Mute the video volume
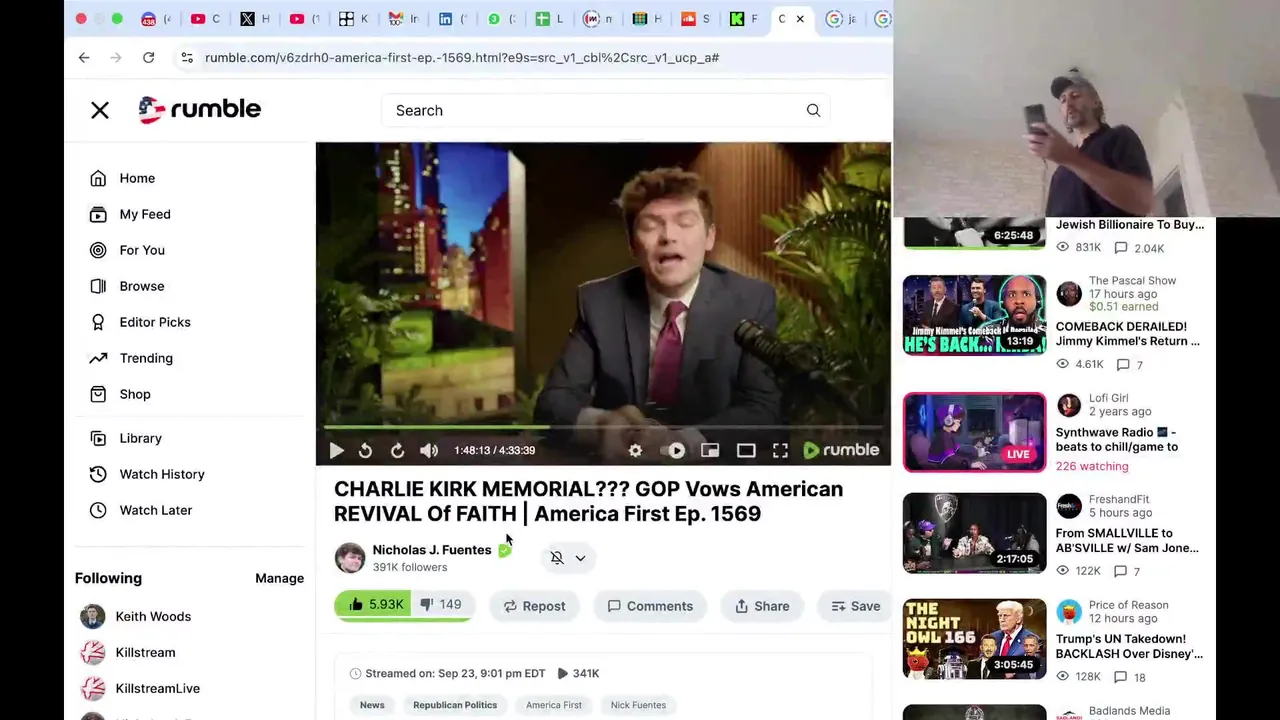 tap(429, 451)
